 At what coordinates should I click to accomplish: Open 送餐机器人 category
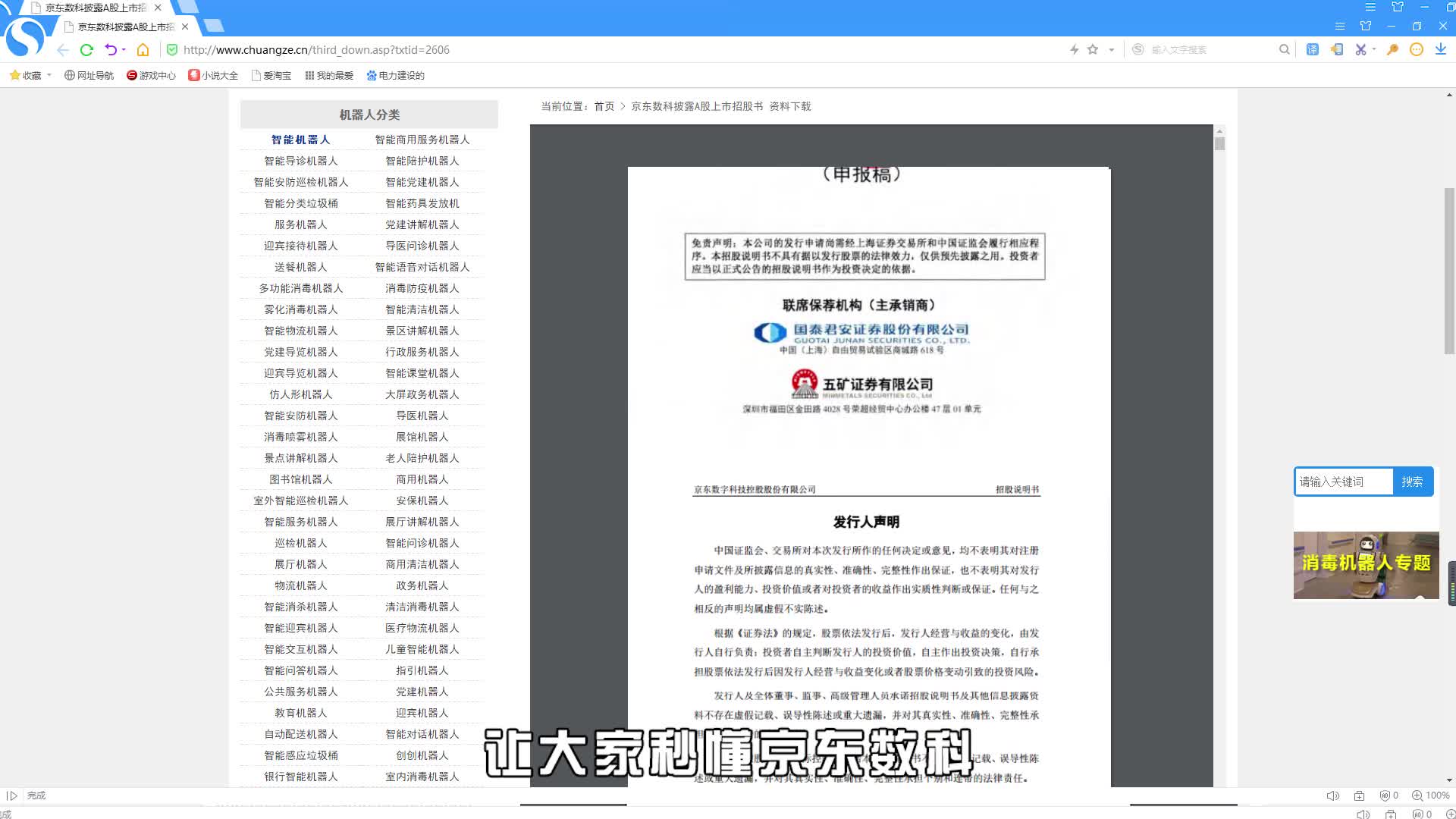[301, 267]
